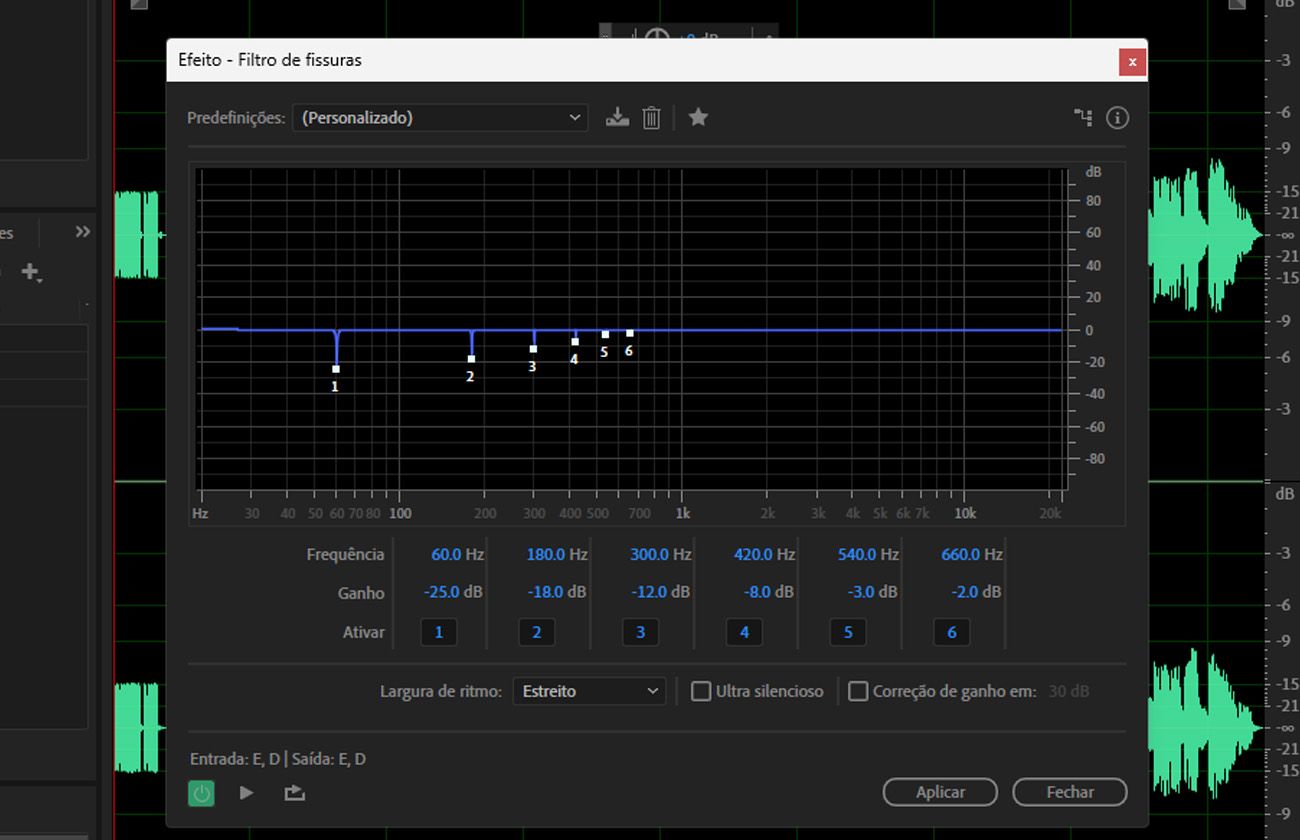
Task: Enable the Ultra silencioso checkbox
Action: coord(701,691)
